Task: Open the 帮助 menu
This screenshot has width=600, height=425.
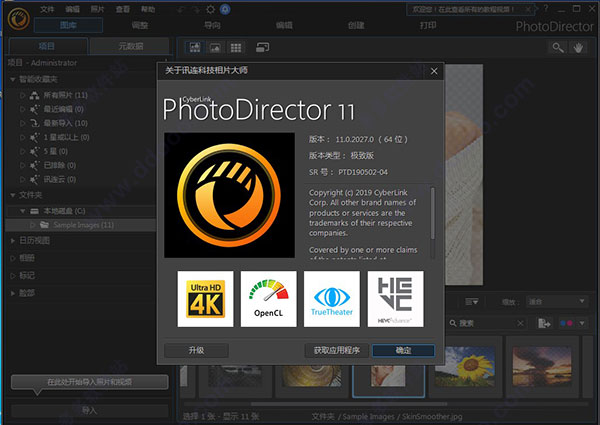Action: [148, 9]
